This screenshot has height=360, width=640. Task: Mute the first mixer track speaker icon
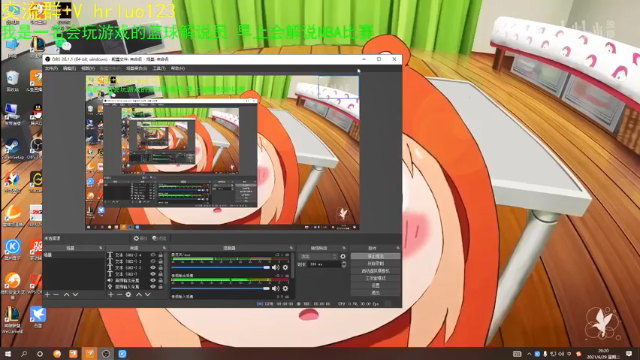[x=276, y=267]
